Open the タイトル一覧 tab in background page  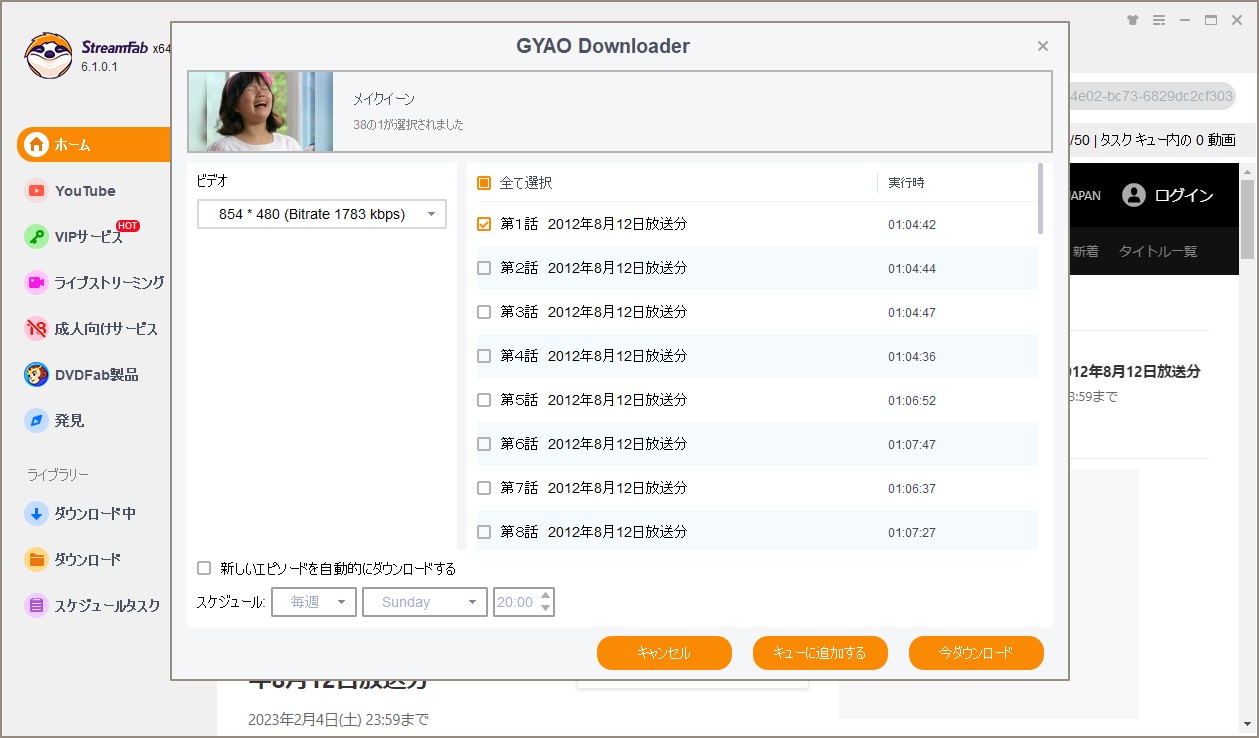1158,251
